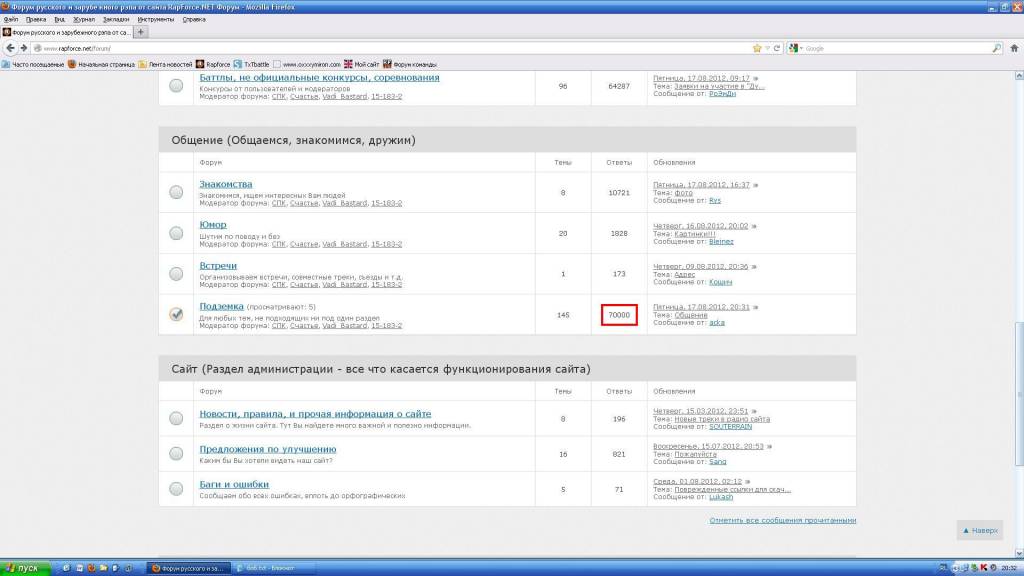Open a new tab with the plus button
This screenshot has height=576, width=1024.
click(140, 32)
